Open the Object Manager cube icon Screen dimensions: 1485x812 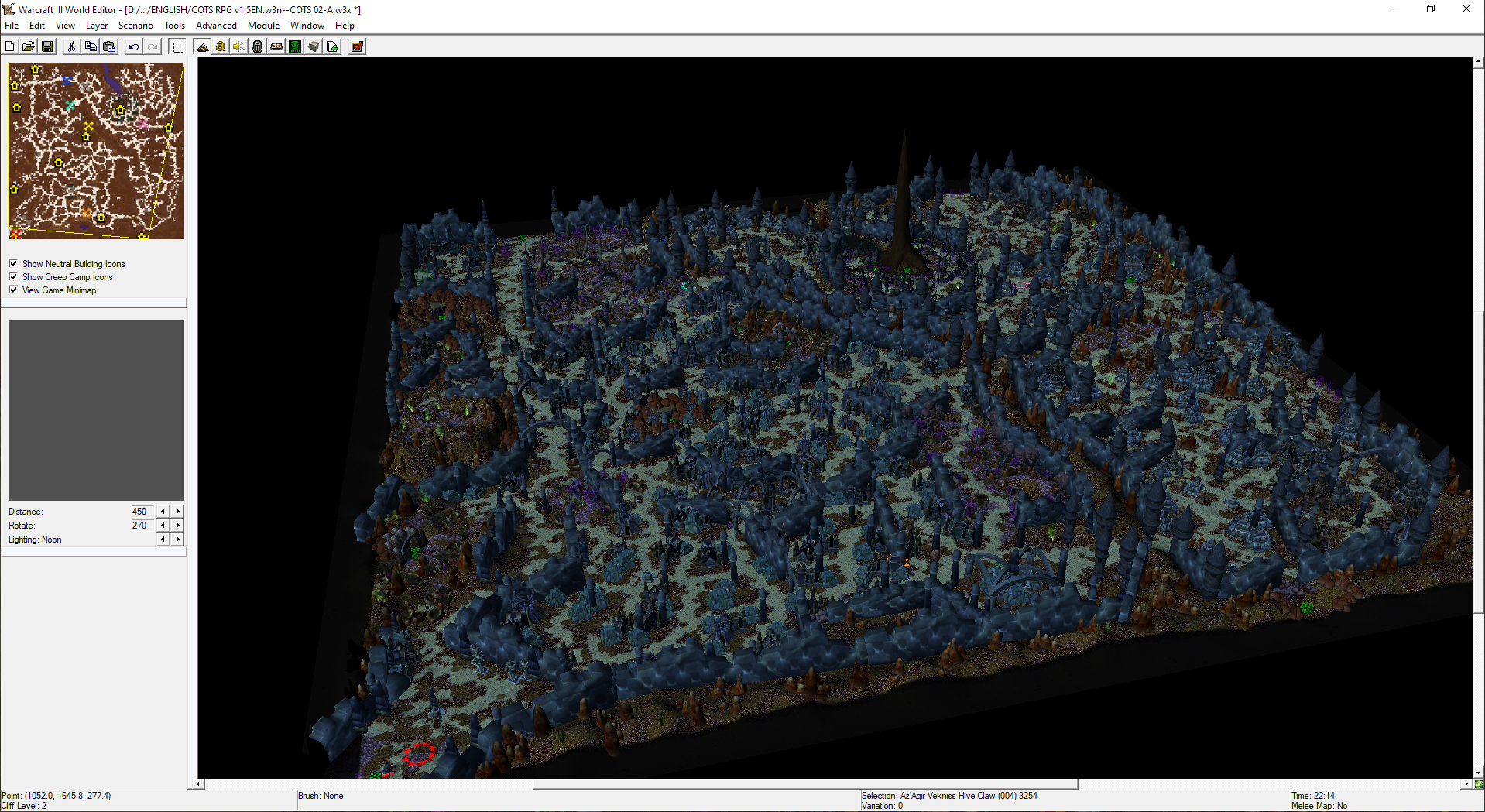pyautogui.click(x=314, y=46)
